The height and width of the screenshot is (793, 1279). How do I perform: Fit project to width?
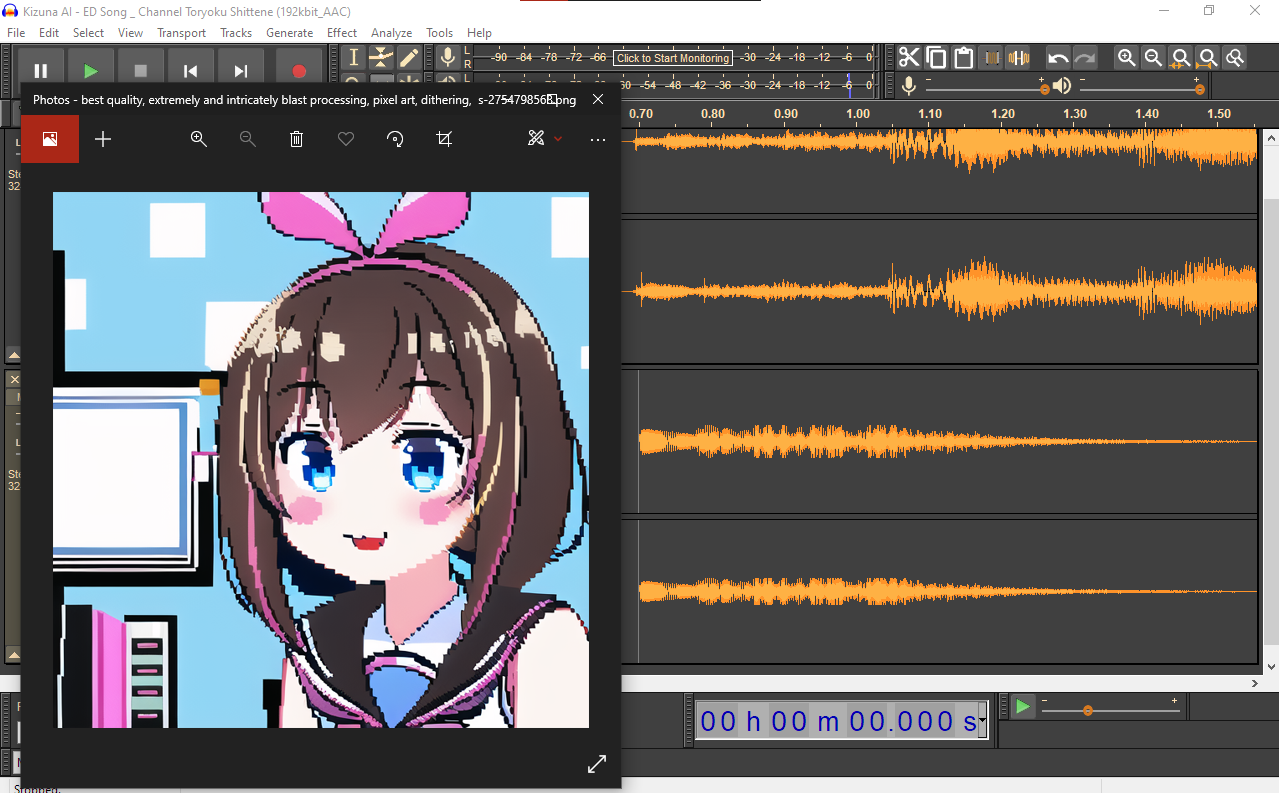coord(1208,57)
